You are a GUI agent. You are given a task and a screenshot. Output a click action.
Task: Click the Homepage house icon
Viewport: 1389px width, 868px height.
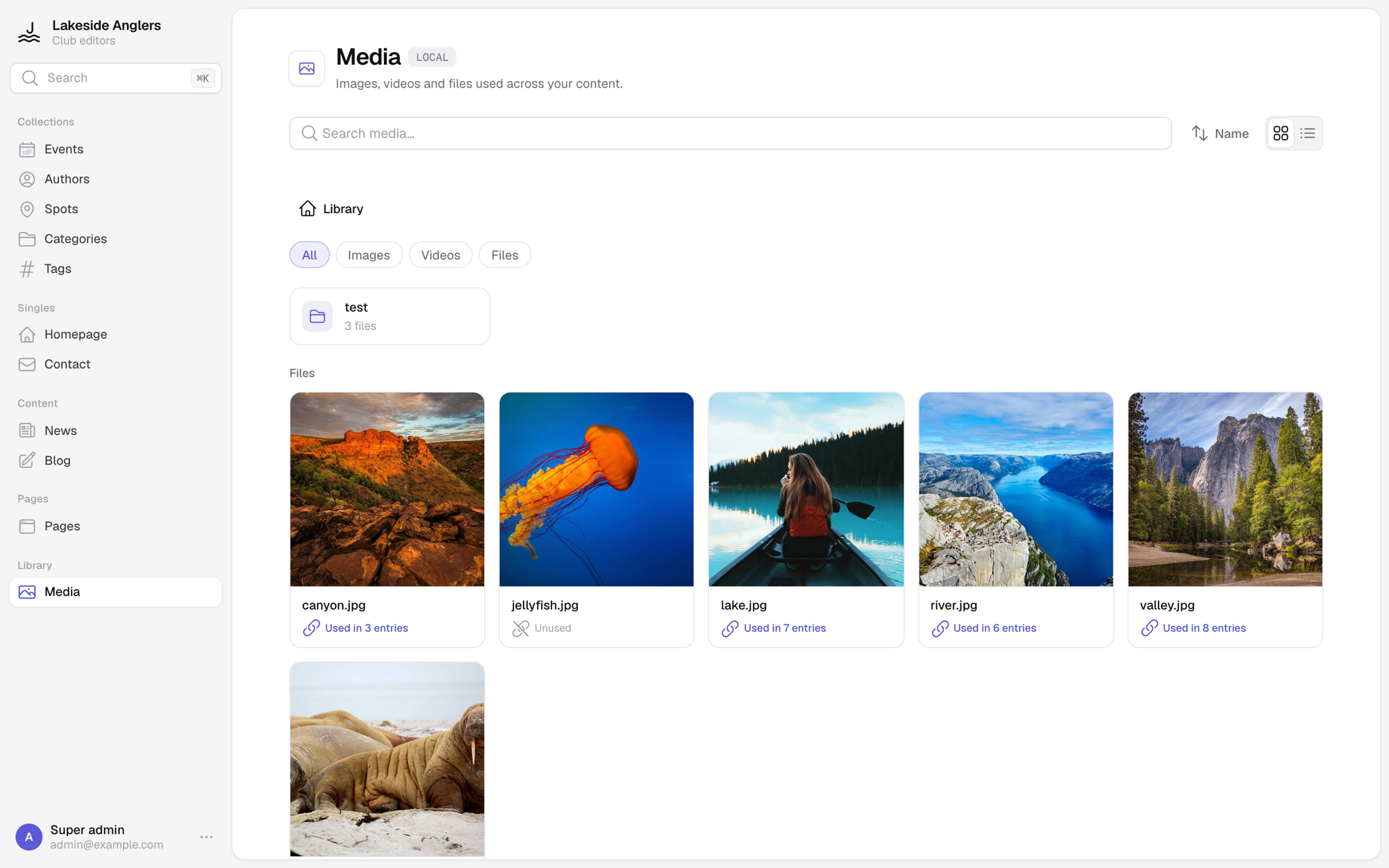(x=27, y=335)
